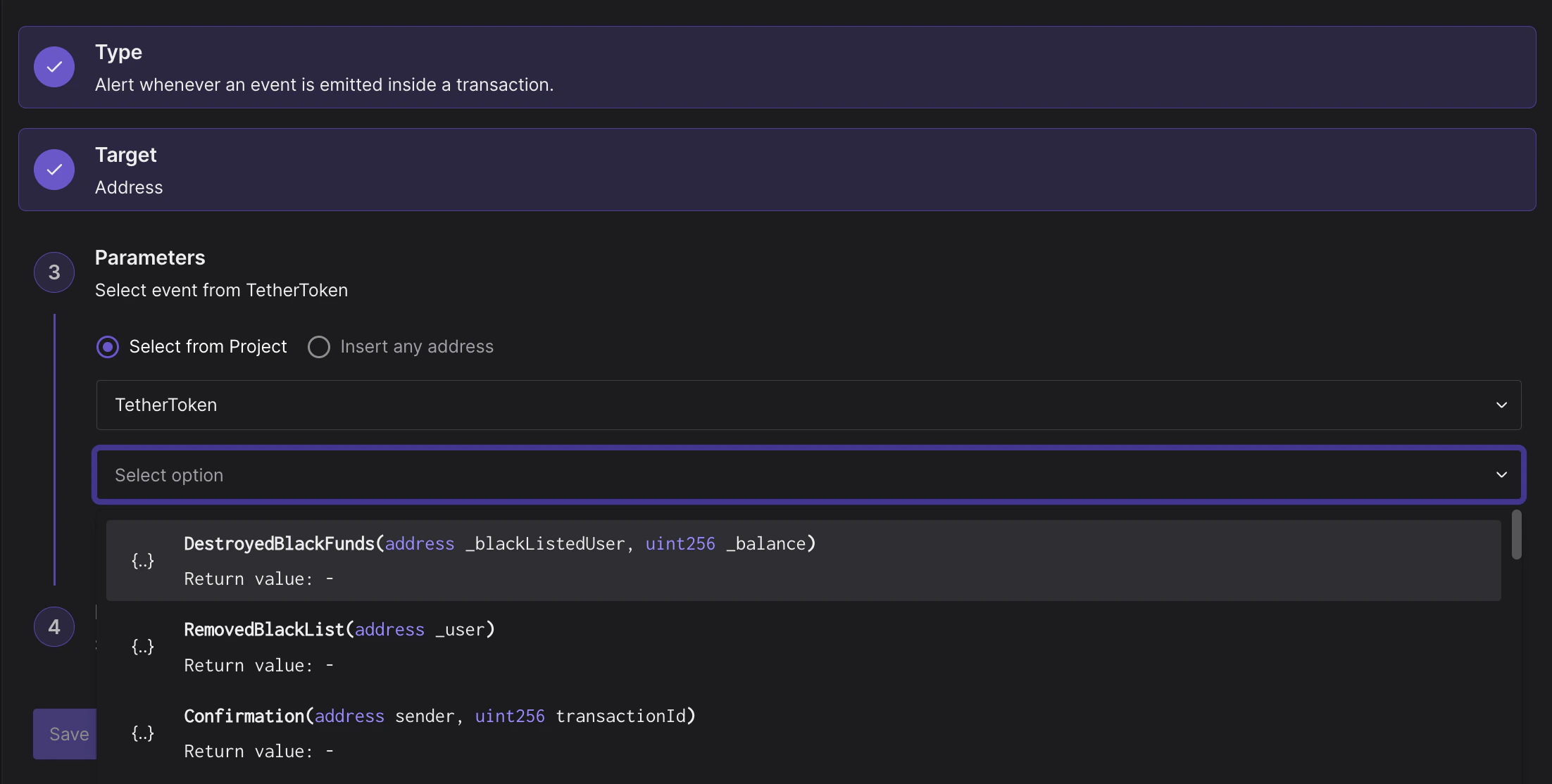Select the Confirmation event entry
Viewport: 1552px width, 784px height.
pos(803,733)
